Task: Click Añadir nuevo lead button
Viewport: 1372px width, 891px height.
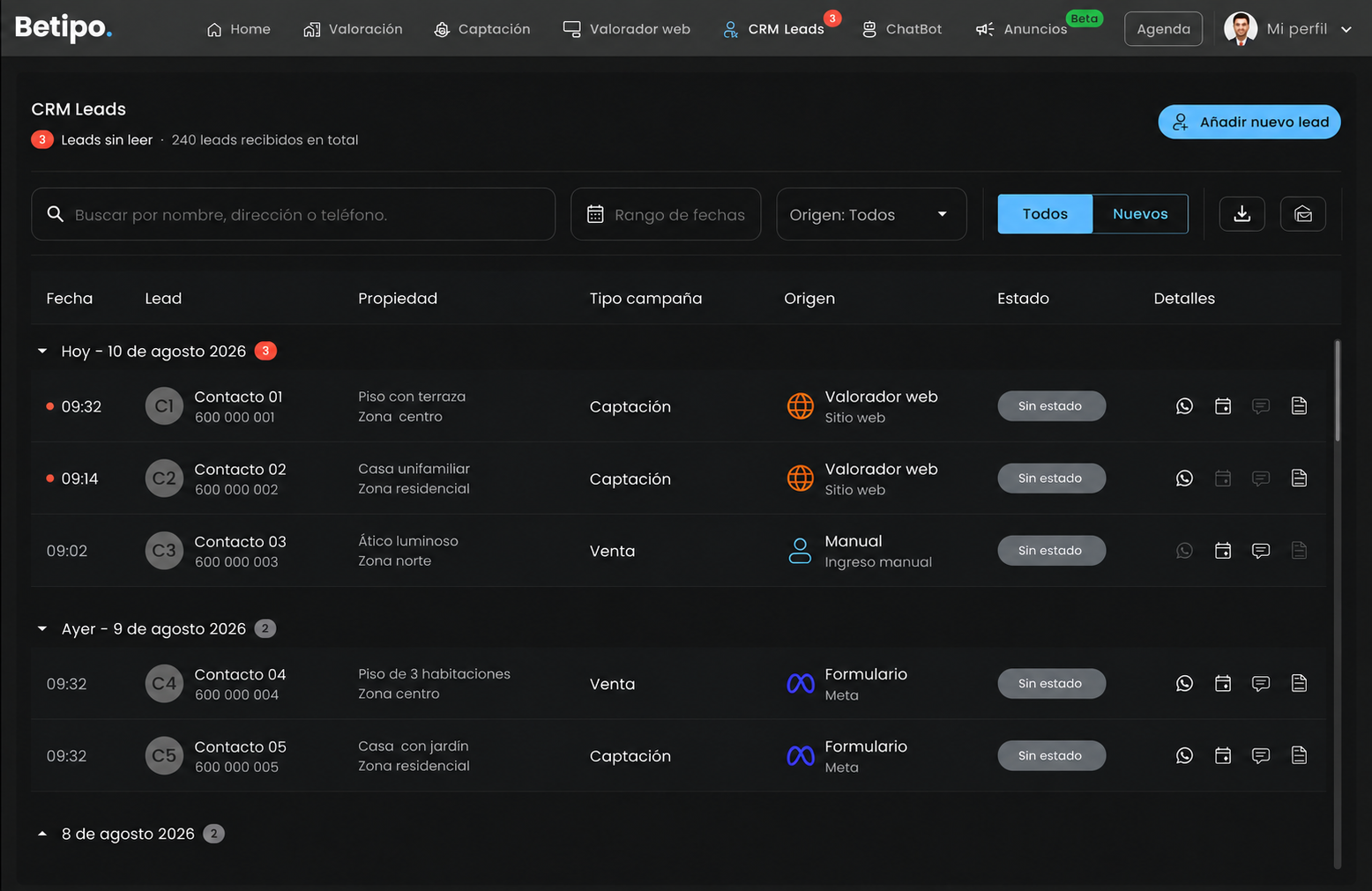Action: coord(1249,122)
